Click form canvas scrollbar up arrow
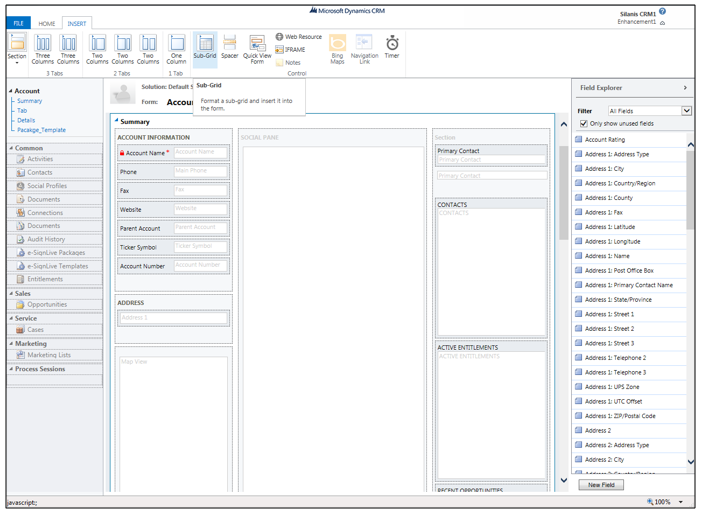 [564, 124]
